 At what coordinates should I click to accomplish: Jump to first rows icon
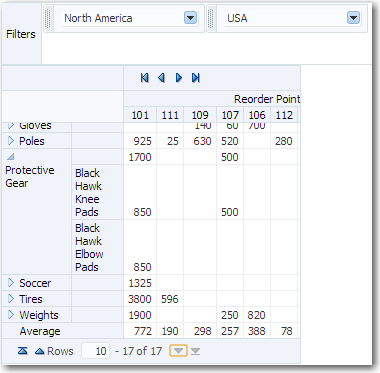[x=23, y=351]
